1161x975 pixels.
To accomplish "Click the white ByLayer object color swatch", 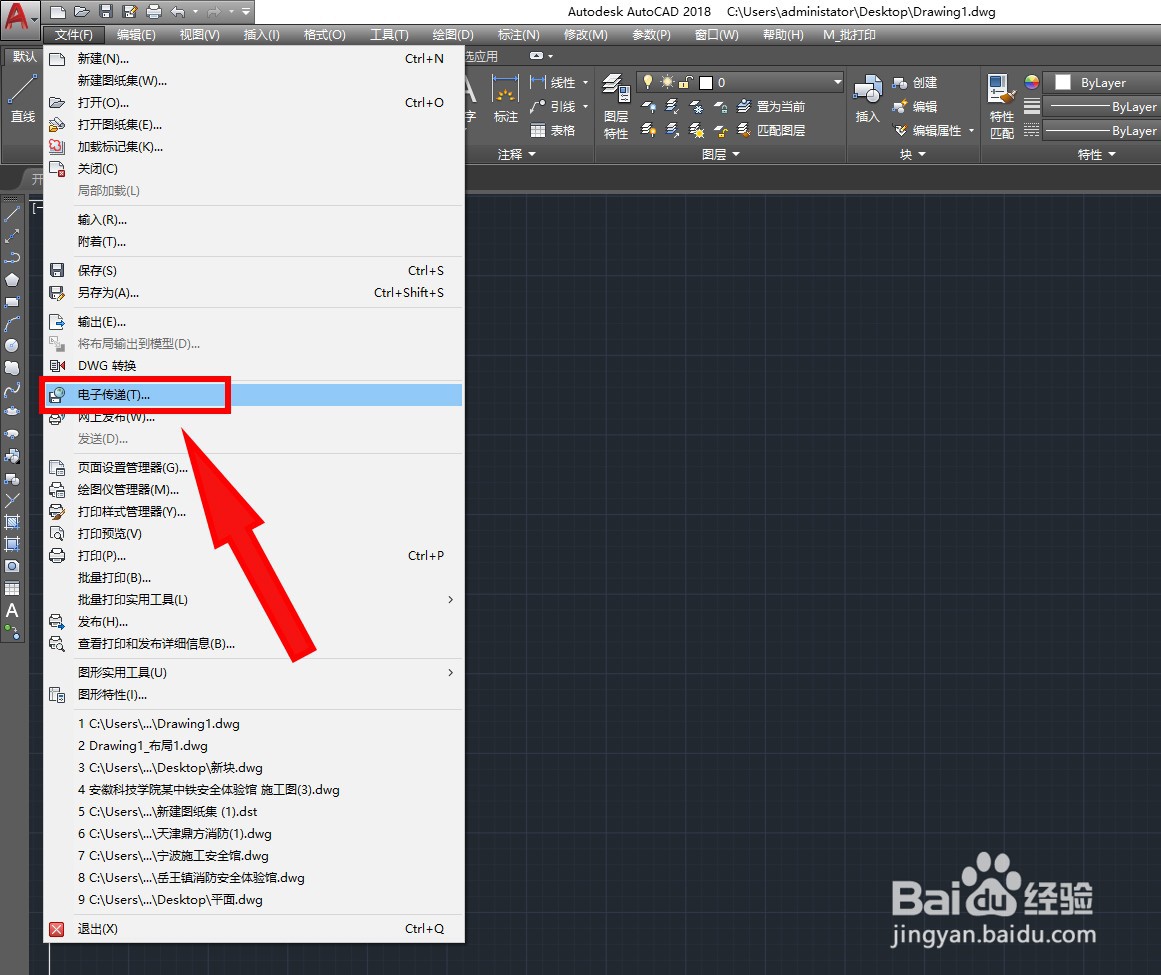I will (x=1063, y=82).
